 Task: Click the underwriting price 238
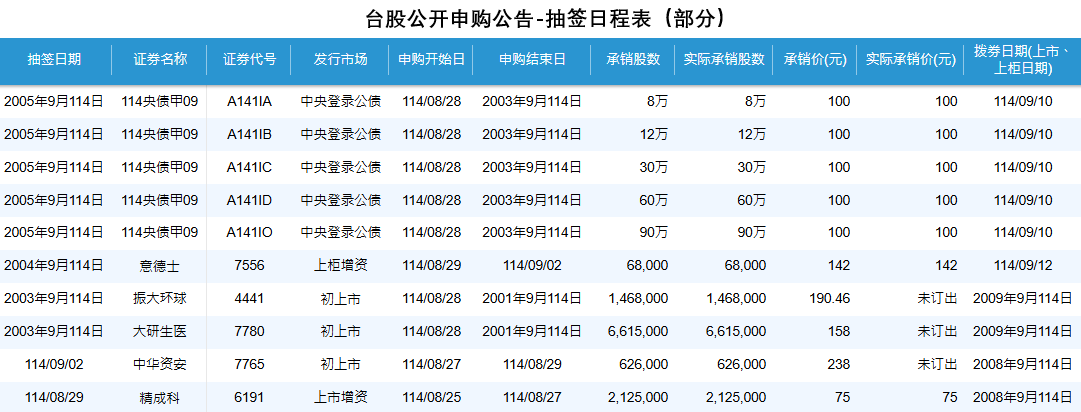(x=839, y=364)
